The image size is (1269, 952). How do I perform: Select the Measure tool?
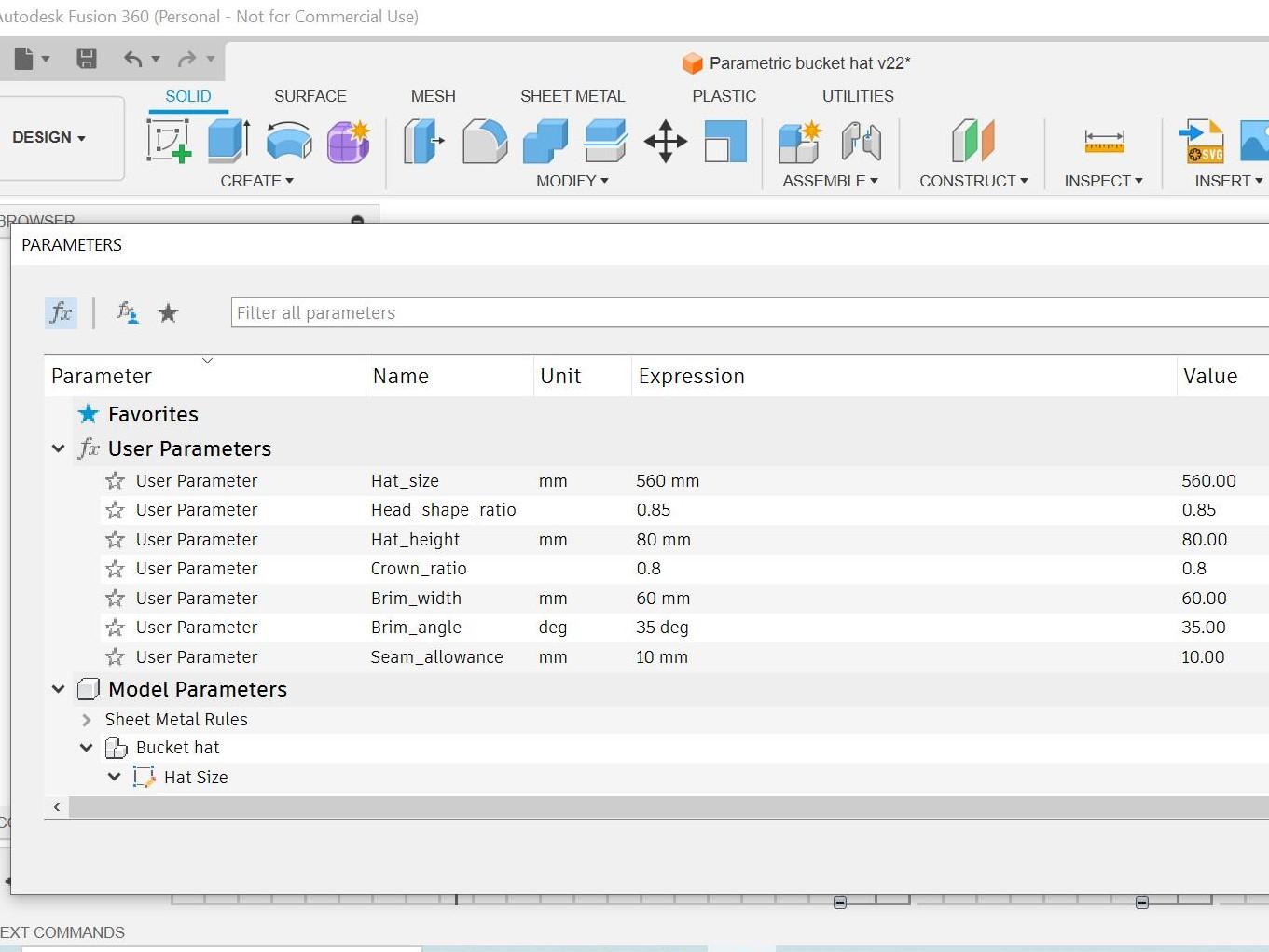(x=1104, y=141)
